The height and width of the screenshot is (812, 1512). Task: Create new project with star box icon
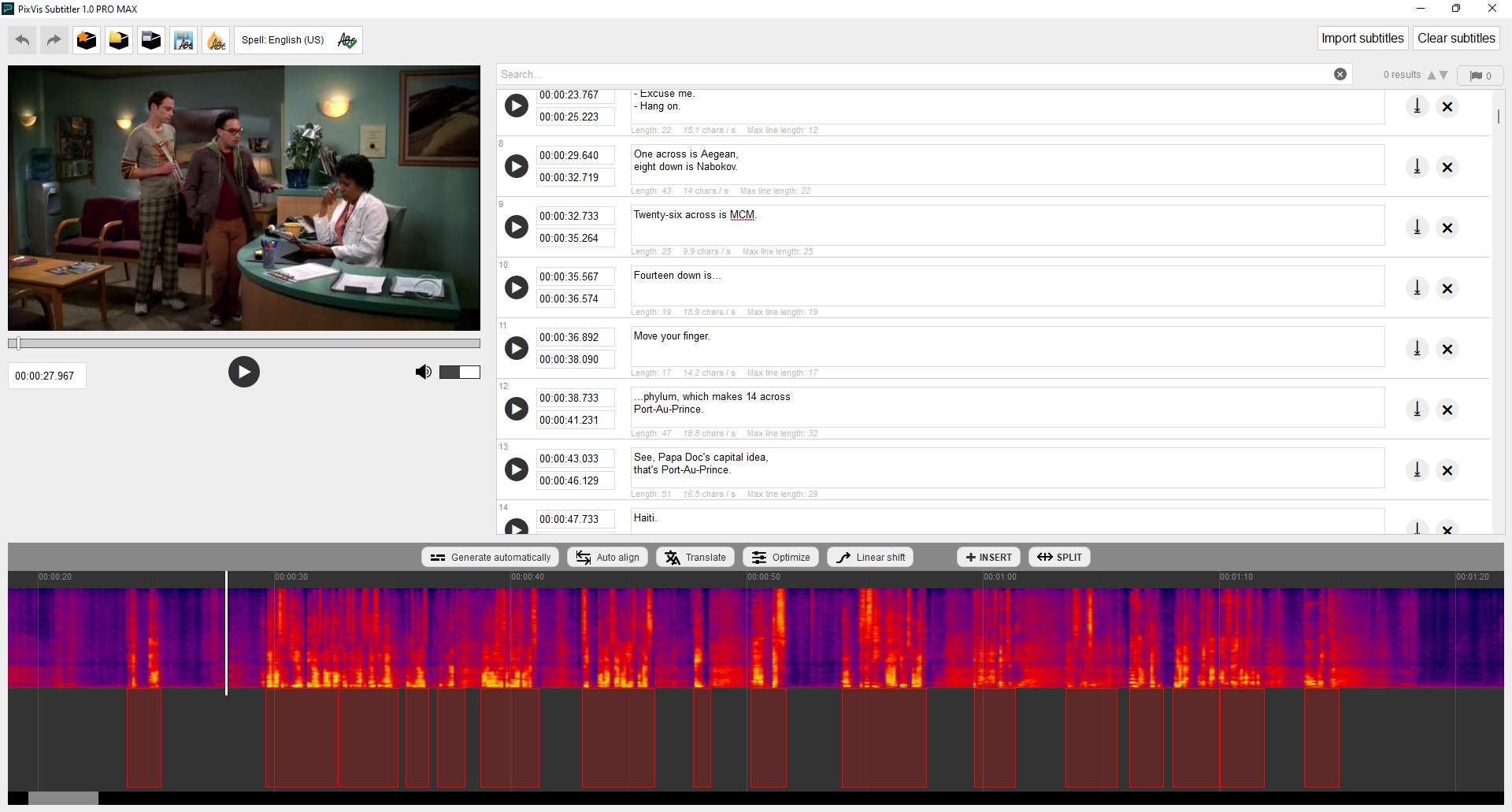[x=87, y=40]
